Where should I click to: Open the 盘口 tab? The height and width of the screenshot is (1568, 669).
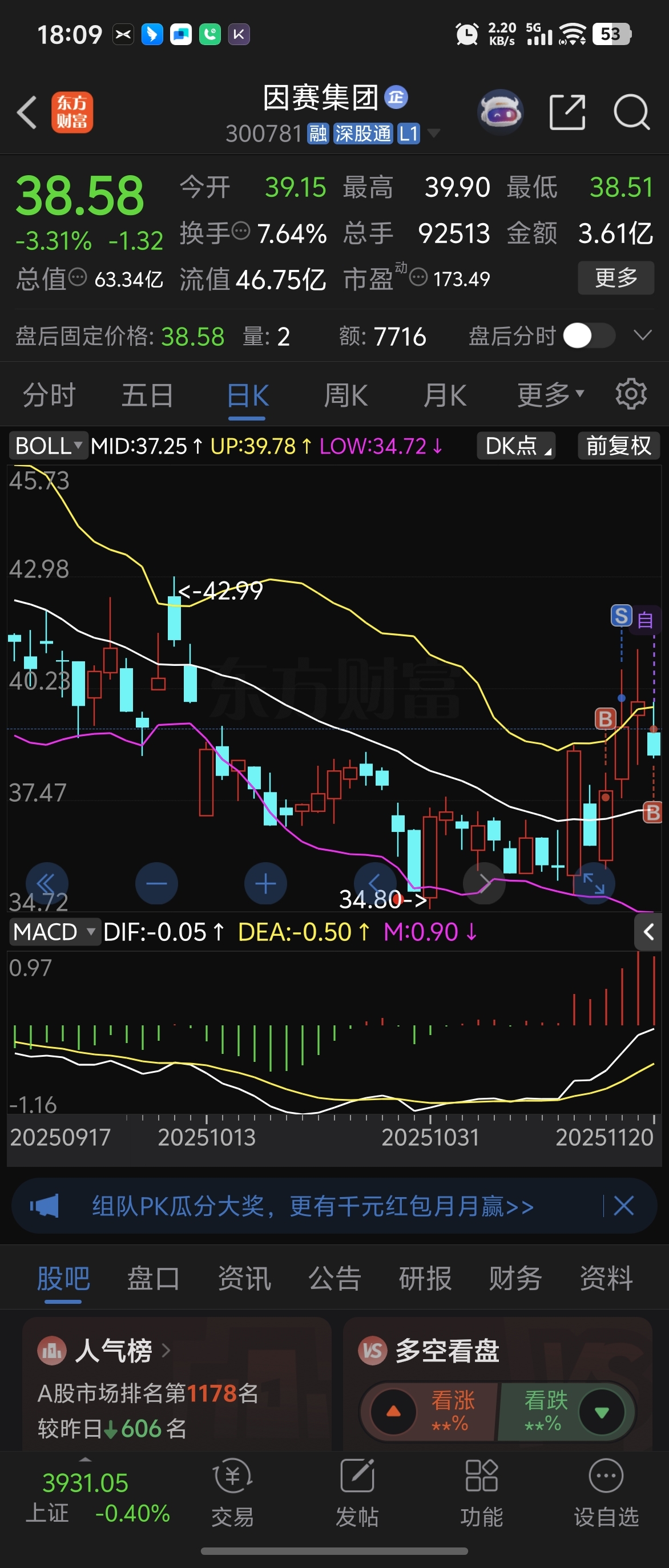pyautogui.click(x=154, y=1278)
